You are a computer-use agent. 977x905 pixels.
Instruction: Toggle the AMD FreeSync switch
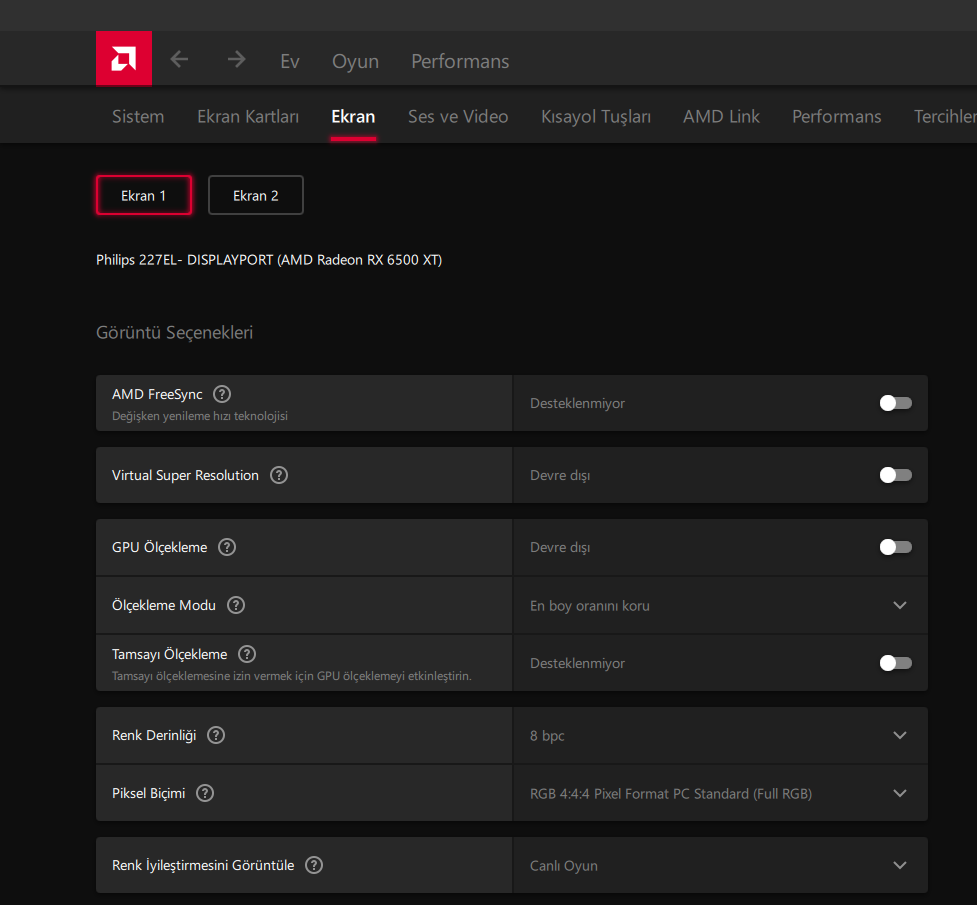tap(895, 403)
